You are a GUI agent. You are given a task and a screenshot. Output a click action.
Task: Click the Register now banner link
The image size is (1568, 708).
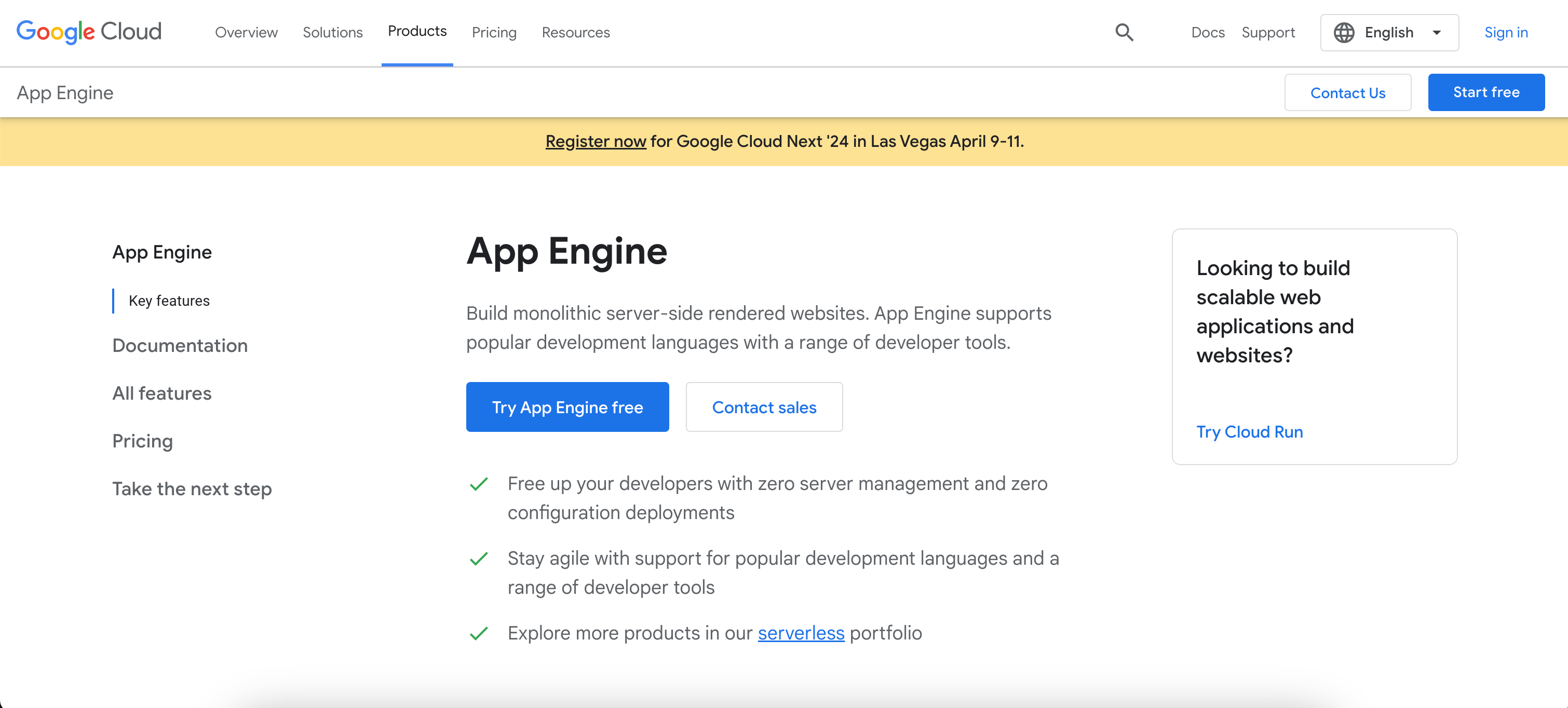click(x=596, y=141)
